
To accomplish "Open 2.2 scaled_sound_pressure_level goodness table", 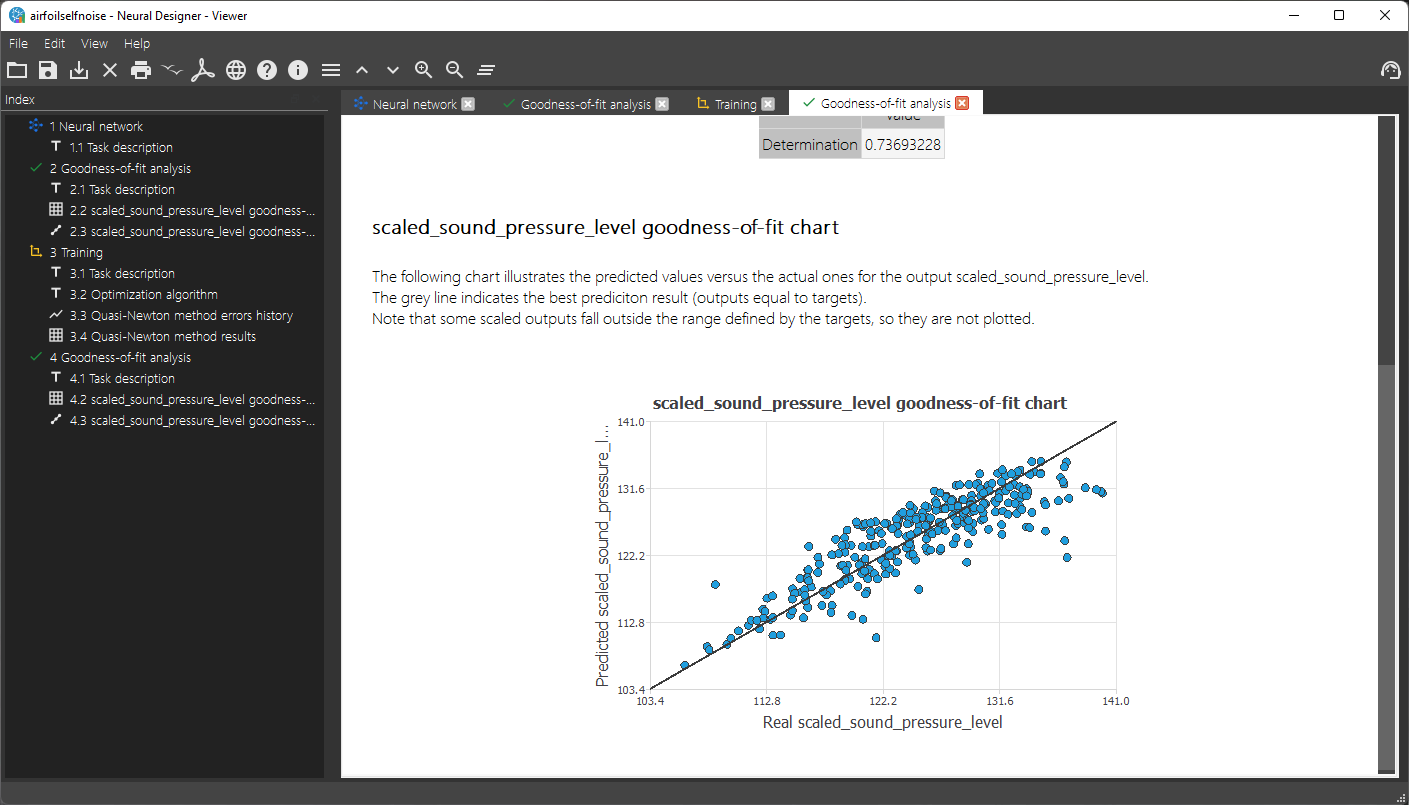I will [x=193, y=209].
